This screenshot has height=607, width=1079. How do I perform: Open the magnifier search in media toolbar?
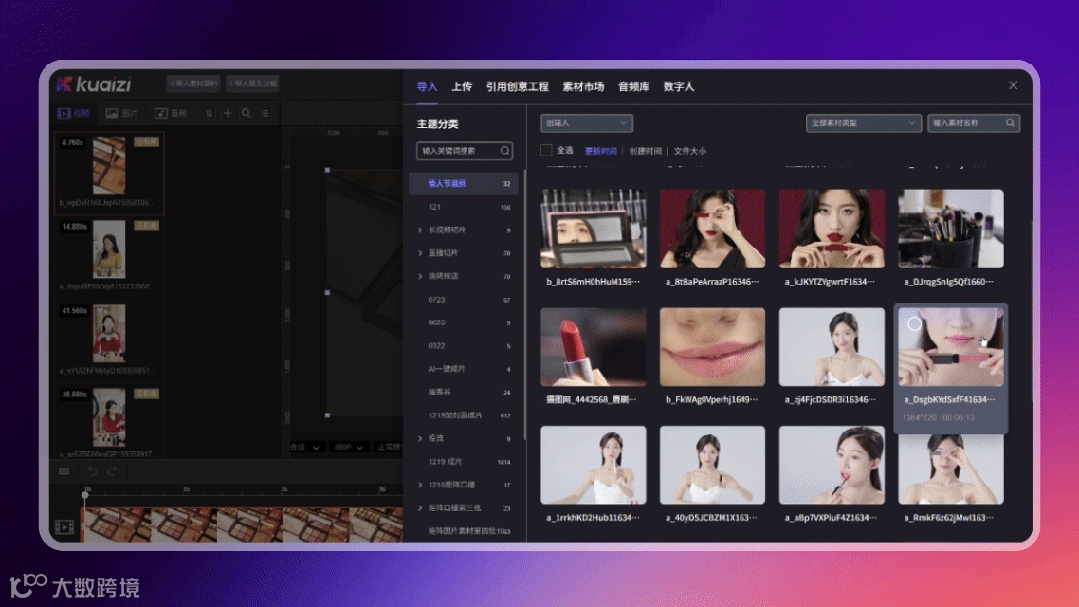[x=246, y=114]
